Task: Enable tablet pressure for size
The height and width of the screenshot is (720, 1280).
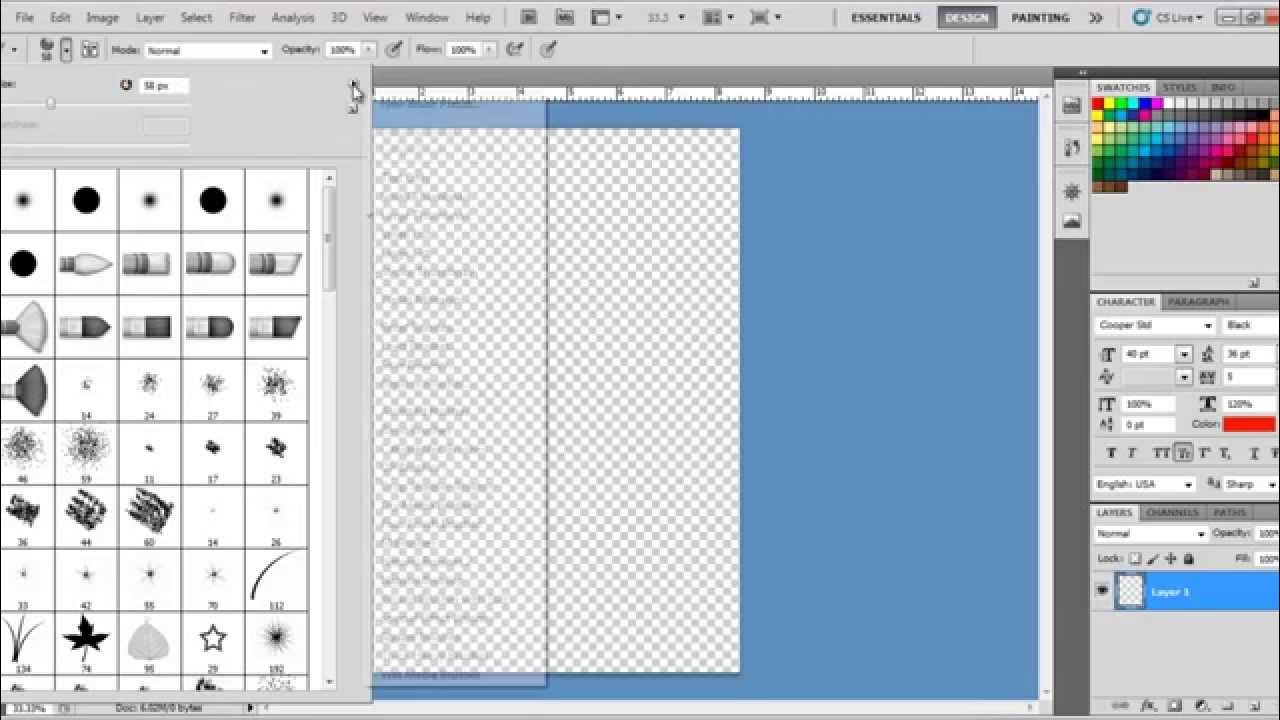Action: click(549, 49)
